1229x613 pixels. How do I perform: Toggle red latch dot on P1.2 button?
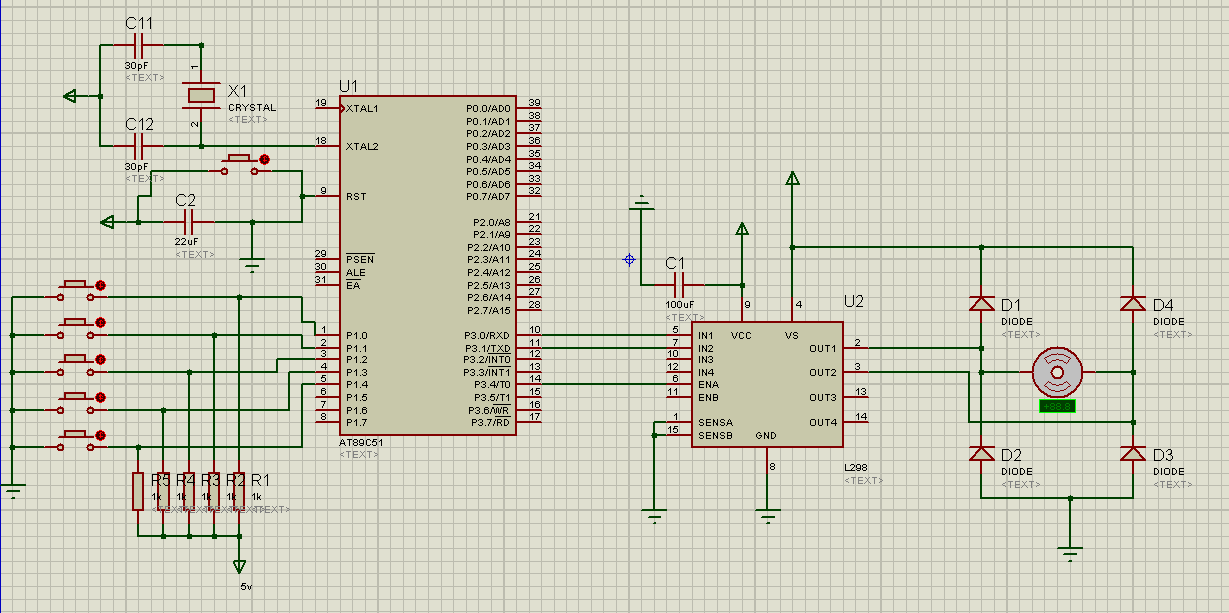(100, 360)
